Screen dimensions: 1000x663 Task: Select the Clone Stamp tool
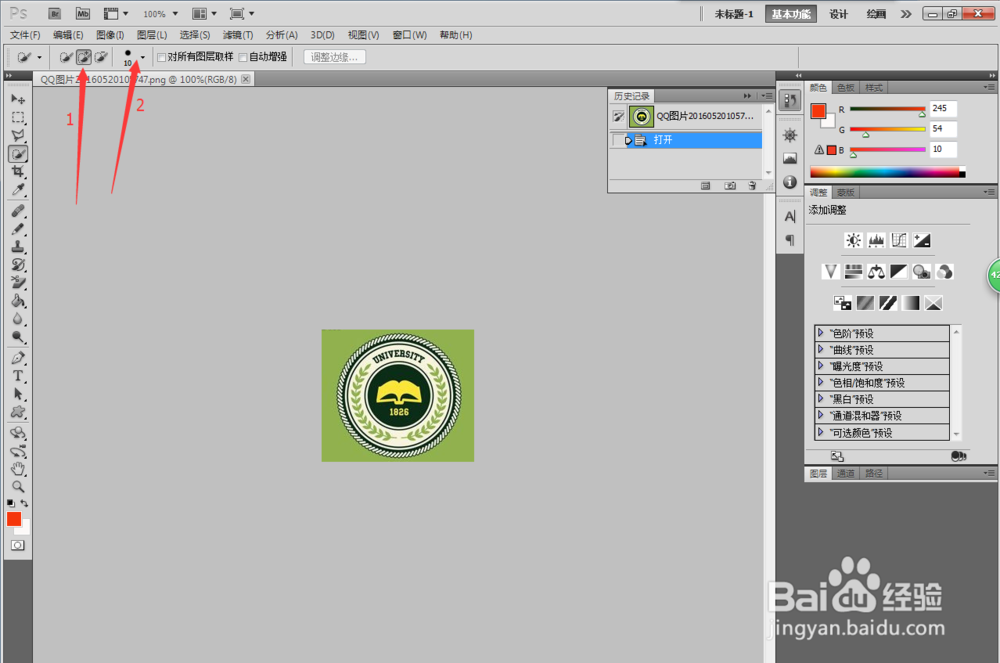coord(18,247)
